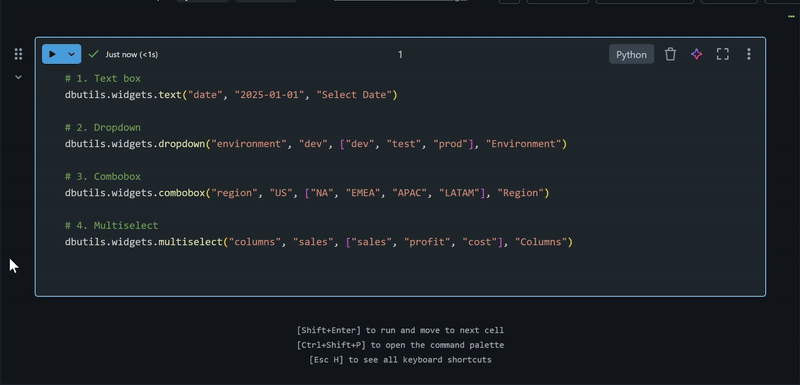Click the combobox method name

pyautogui.click(x=182, y=193)
